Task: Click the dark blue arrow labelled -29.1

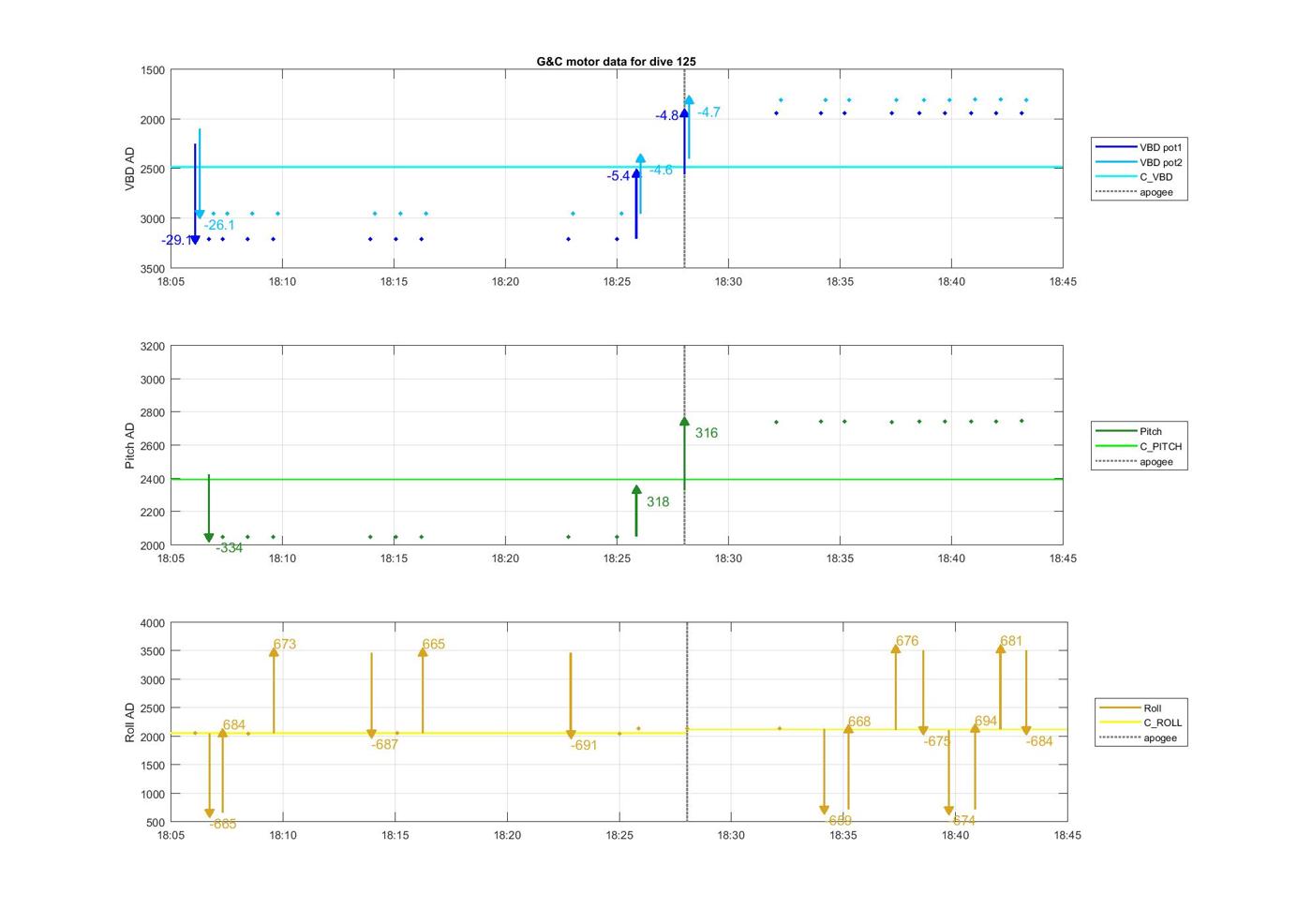Action: (195, 193)
